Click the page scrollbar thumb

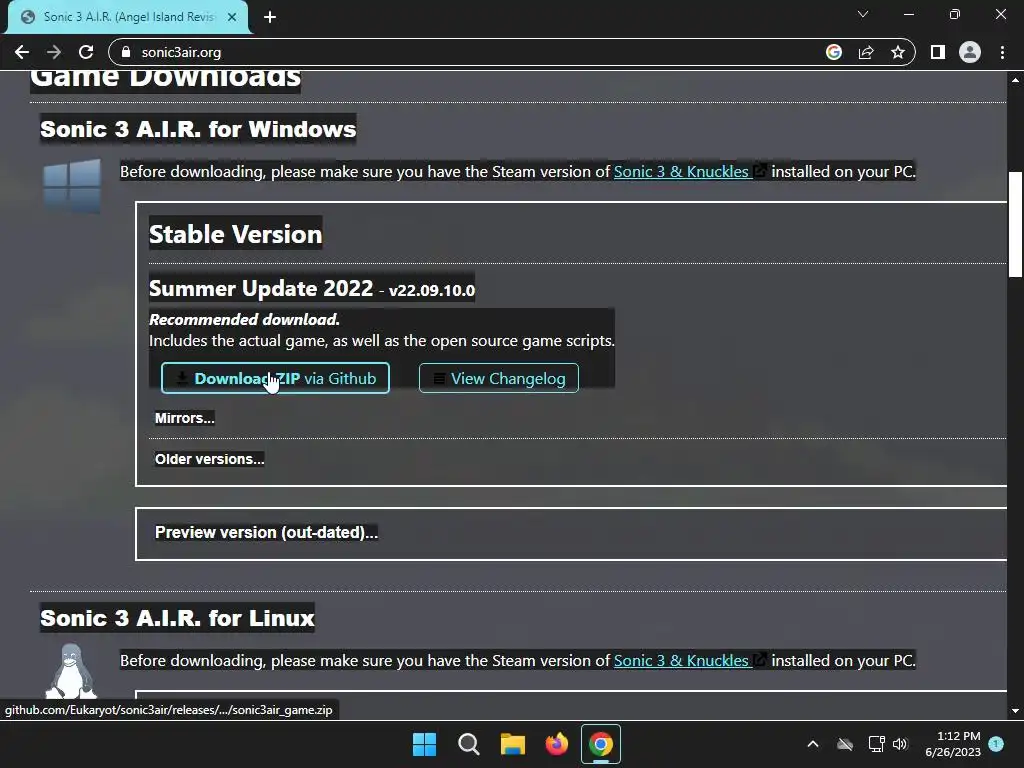coord(1015,225)
